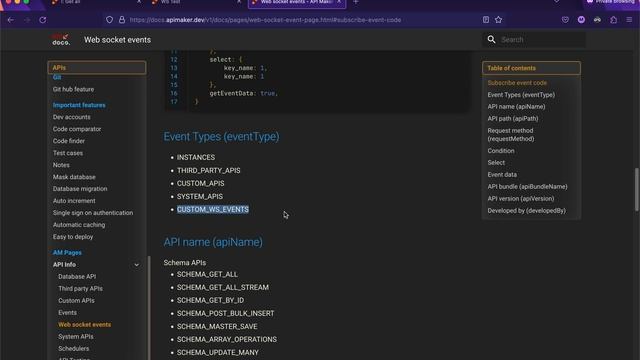Screen dimensions: 640x360
Task: Jump to Condition in table of contents
Action: (500, 151)
